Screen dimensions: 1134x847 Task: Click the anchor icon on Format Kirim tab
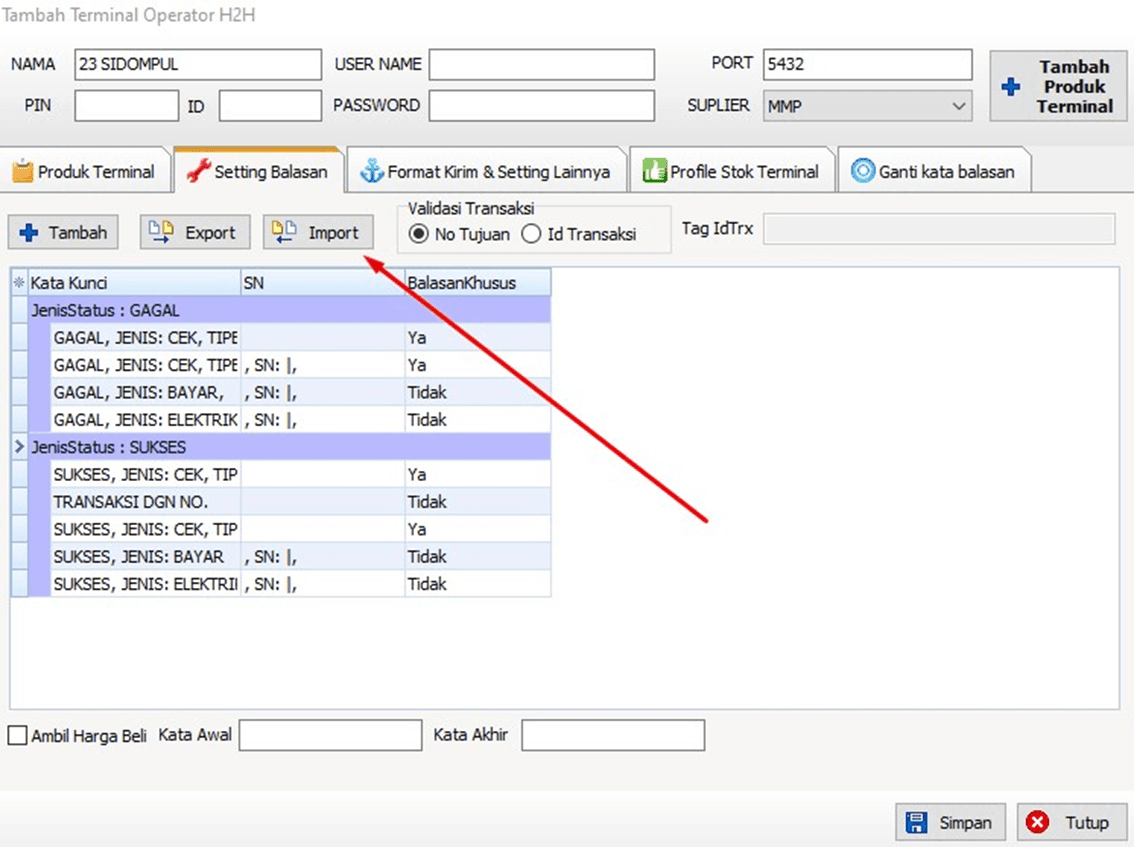372,171
